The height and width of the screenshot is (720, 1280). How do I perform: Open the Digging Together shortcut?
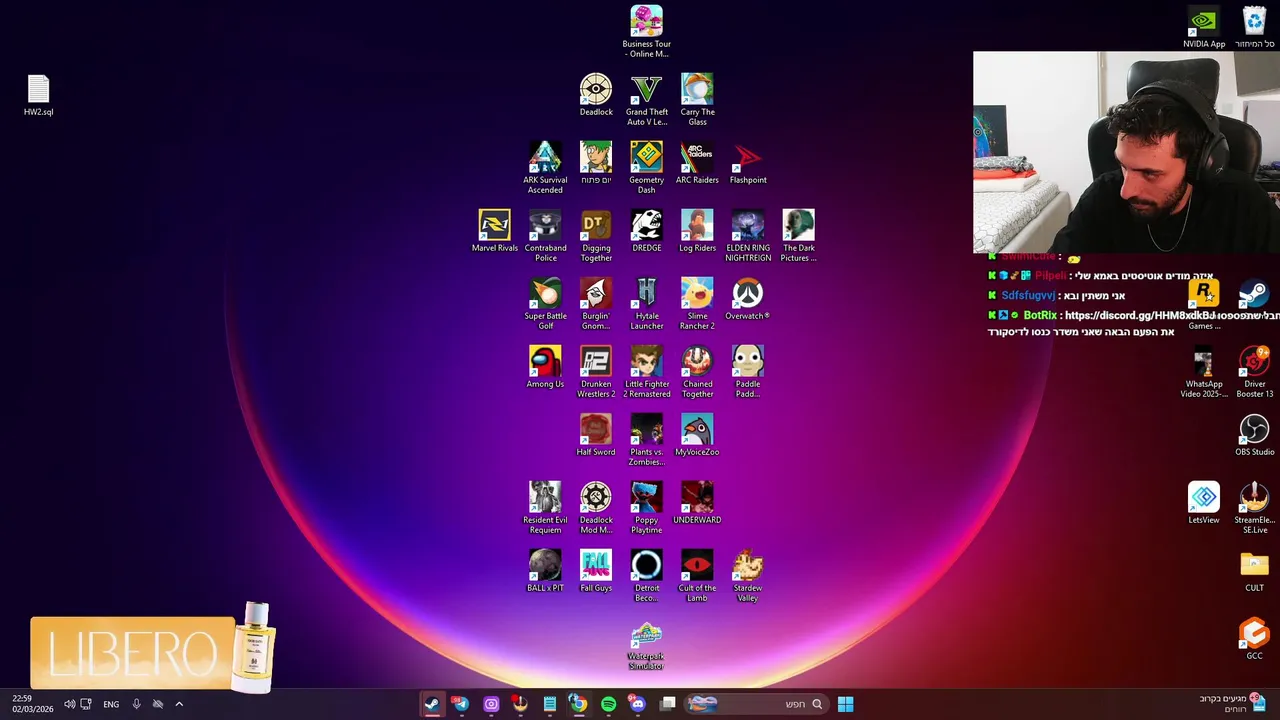pyautogui.click(x=596, y=236)
